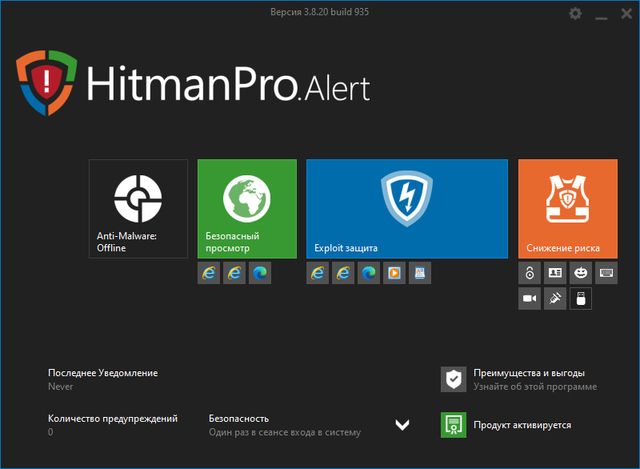The image size is (640, 469).
Task: Open the settings gear menu
Action: tap(575, 14)
